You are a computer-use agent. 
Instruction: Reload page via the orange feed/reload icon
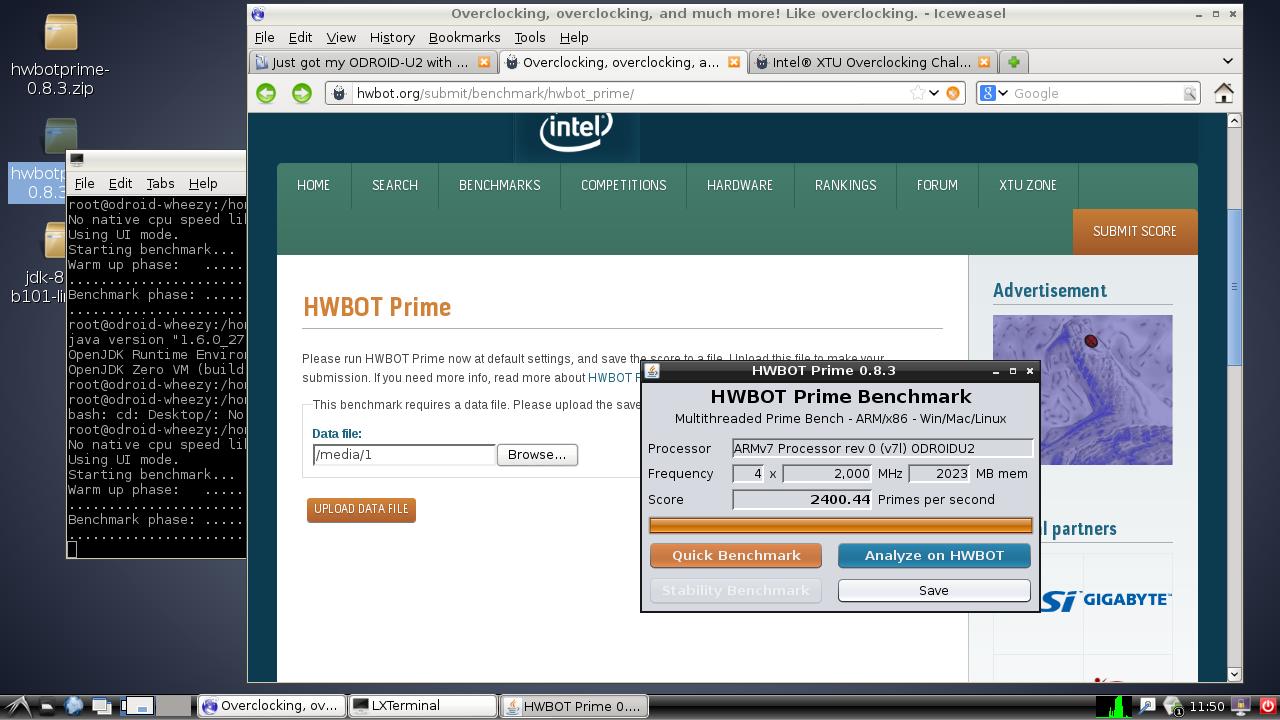click(953, 93)
